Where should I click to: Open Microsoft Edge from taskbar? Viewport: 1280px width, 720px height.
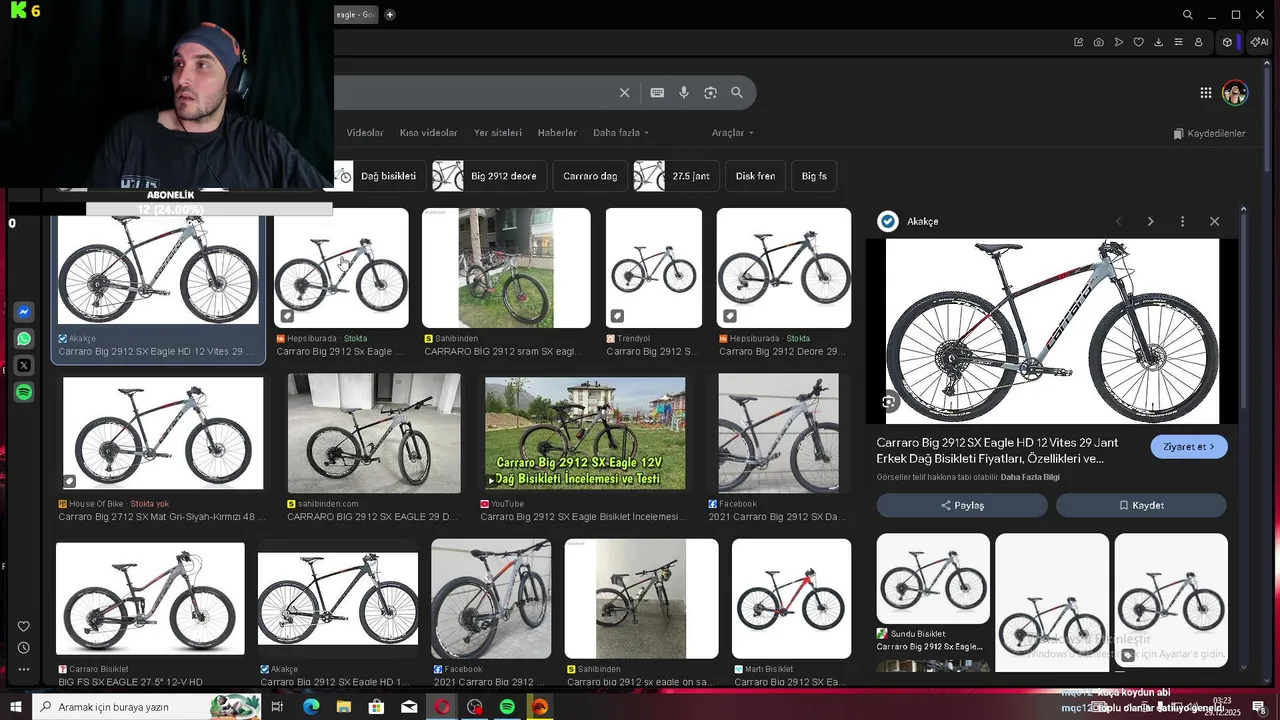tap(311, 707)
